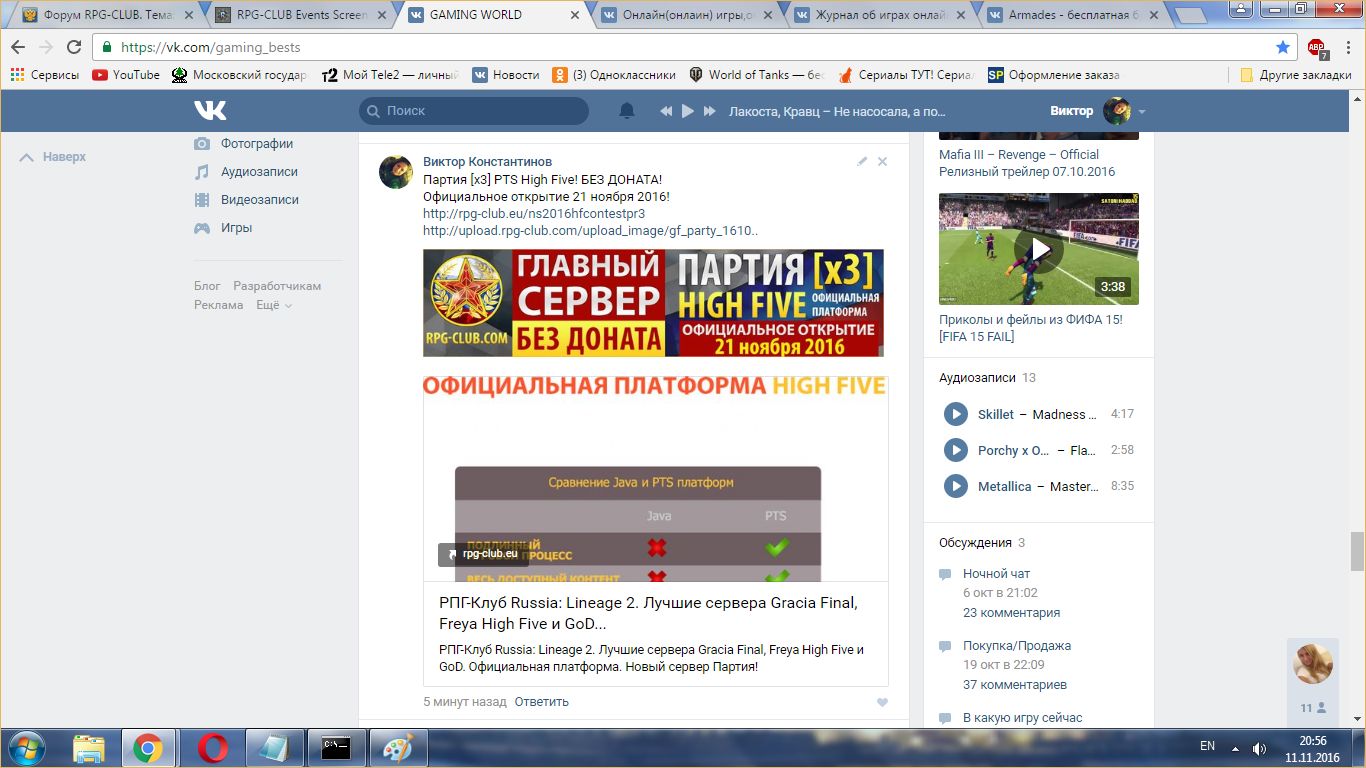The height and width of the screenshot is (768, 1366).
Task: Switch to the Armades tab
Action: pos(1072,15)
